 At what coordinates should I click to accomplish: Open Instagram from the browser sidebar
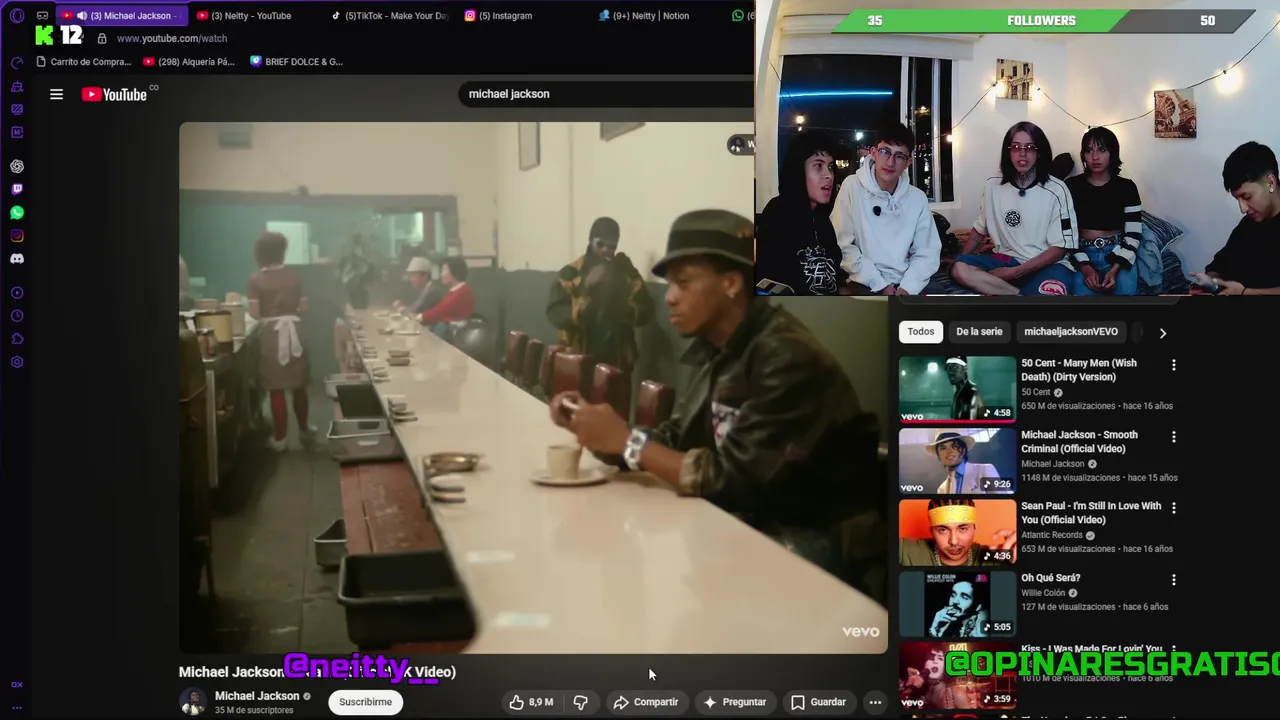tap(17, 236)
